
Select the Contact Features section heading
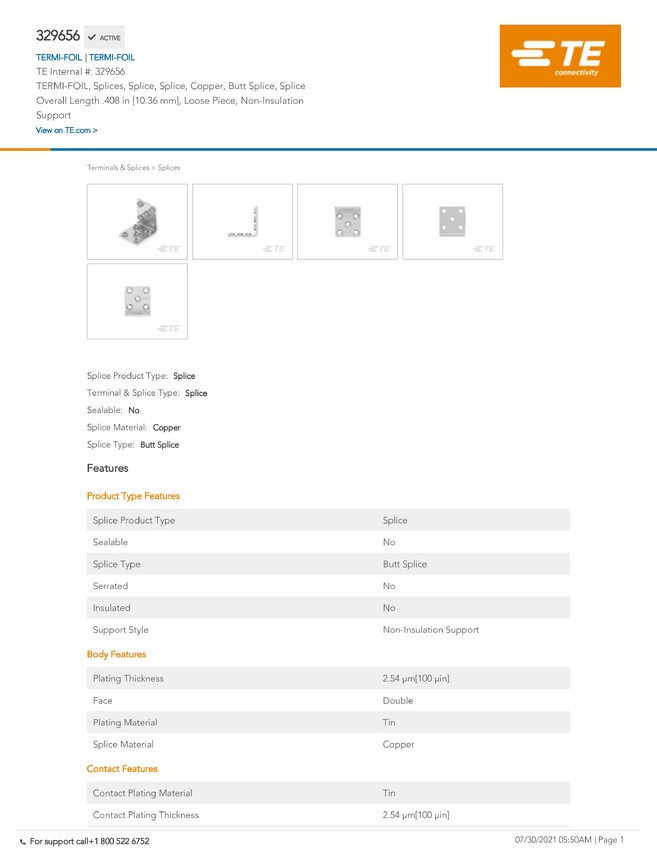[x=122, y=769]
